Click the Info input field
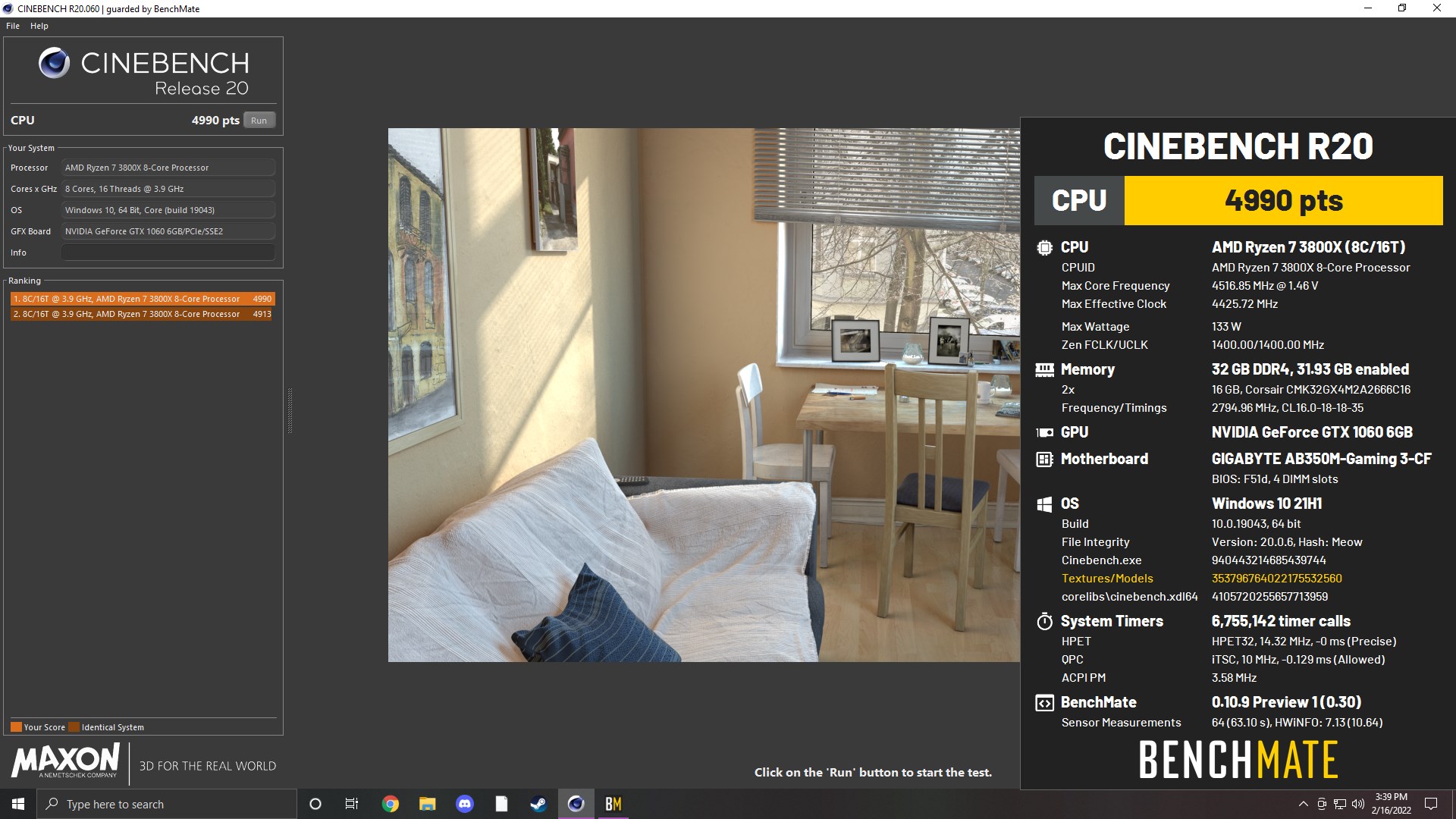Screen dimensions: 1456x819 click(x=168, y=253)
